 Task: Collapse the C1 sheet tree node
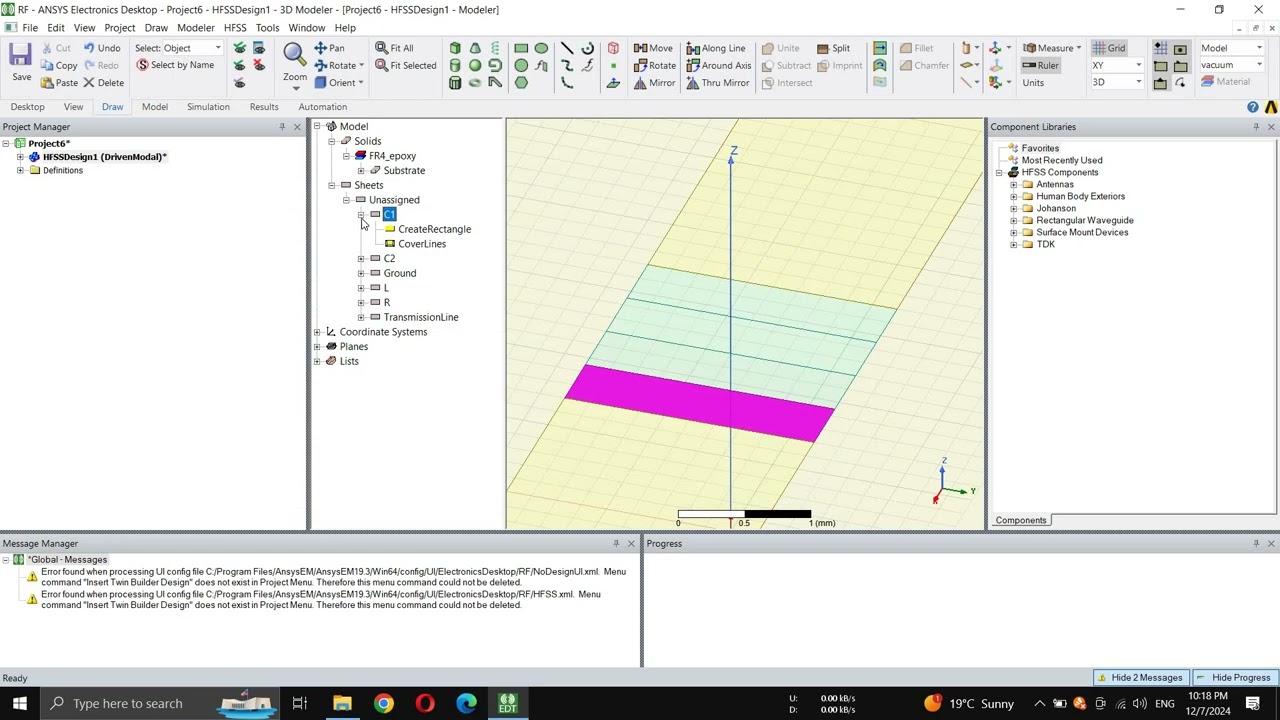[x=361, y=215]
